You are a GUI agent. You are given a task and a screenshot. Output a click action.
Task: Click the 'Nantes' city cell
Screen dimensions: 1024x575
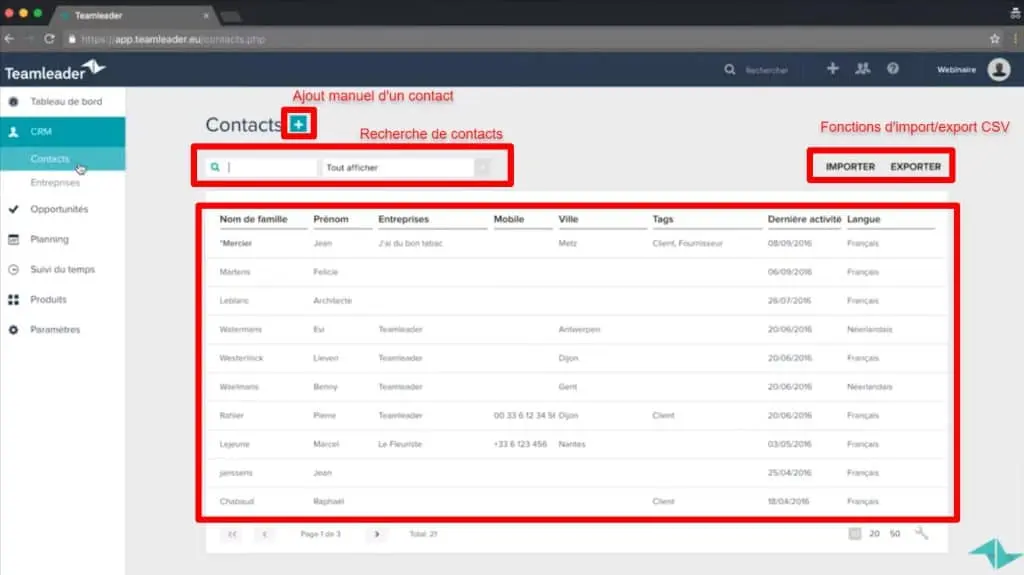click(571, 444)
